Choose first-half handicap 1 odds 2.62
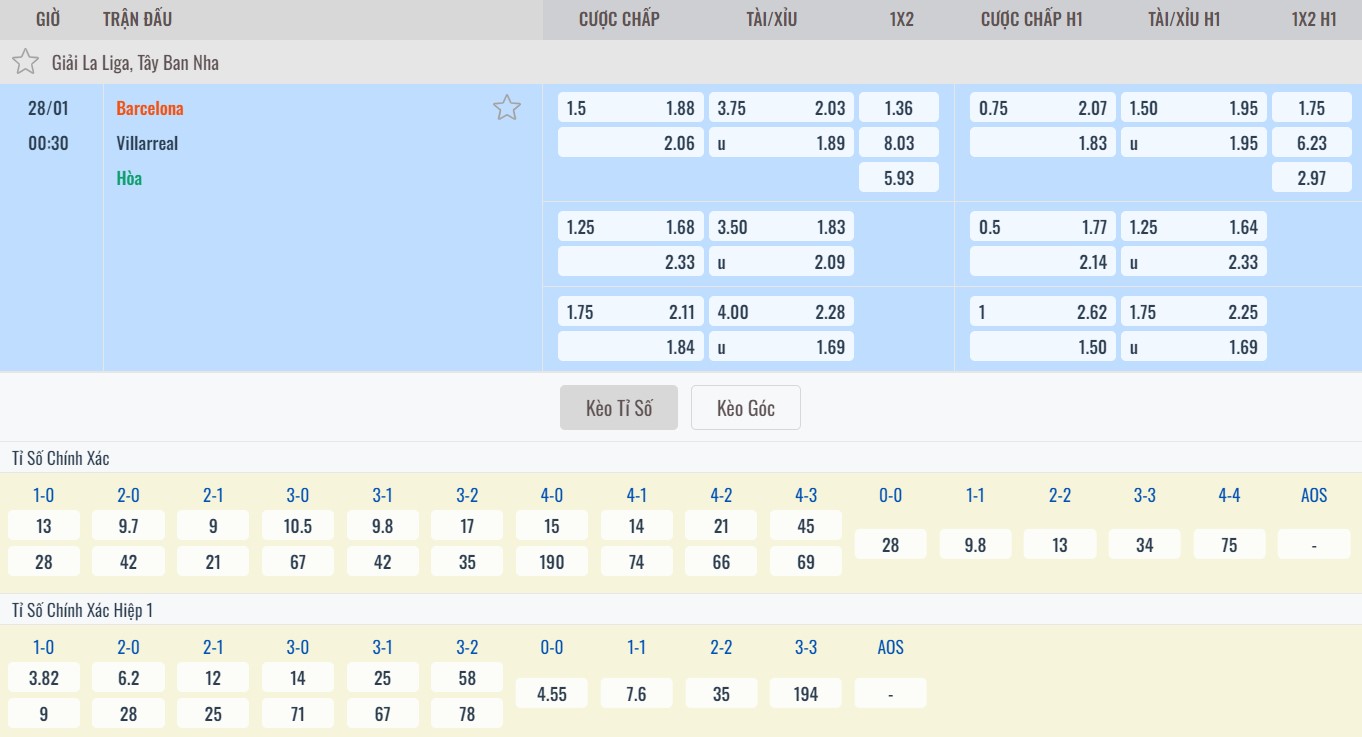Viewport: 1362px width, 737px height. [1042, 312]
